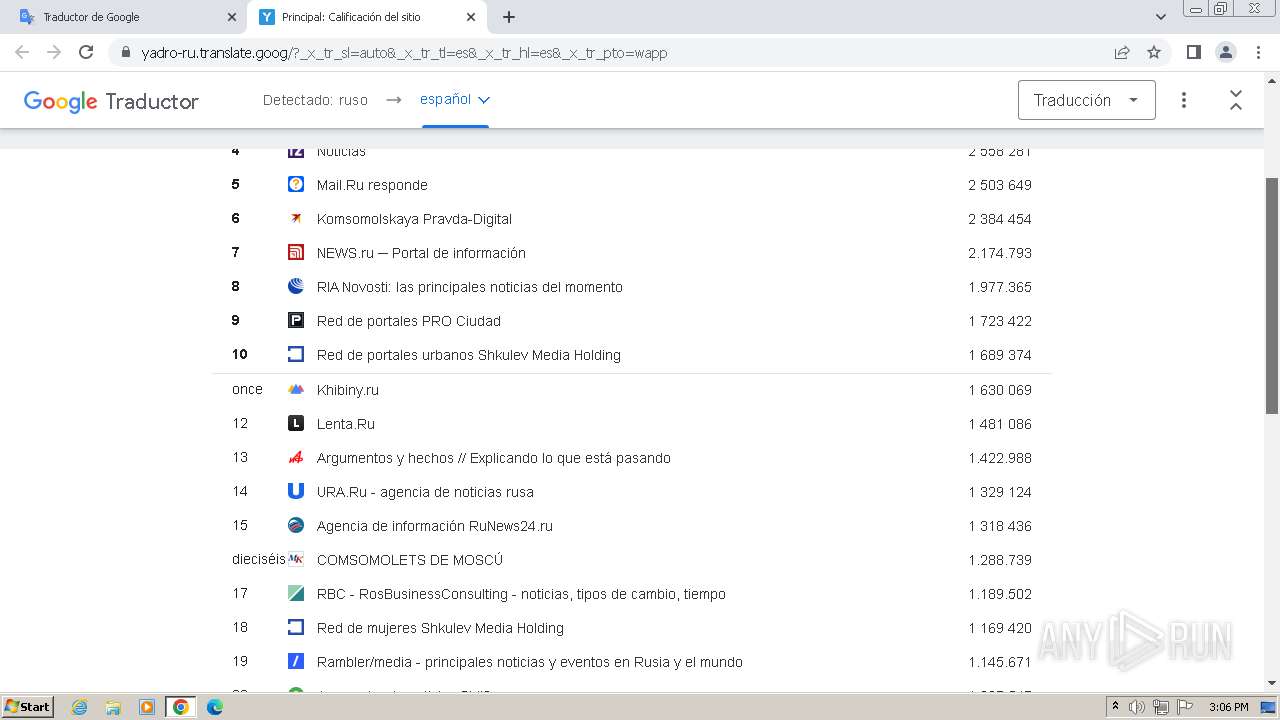Open Chrome from the taskbar
The width and height of the screenshot is (1280, 720).
[x=181, y=707]
